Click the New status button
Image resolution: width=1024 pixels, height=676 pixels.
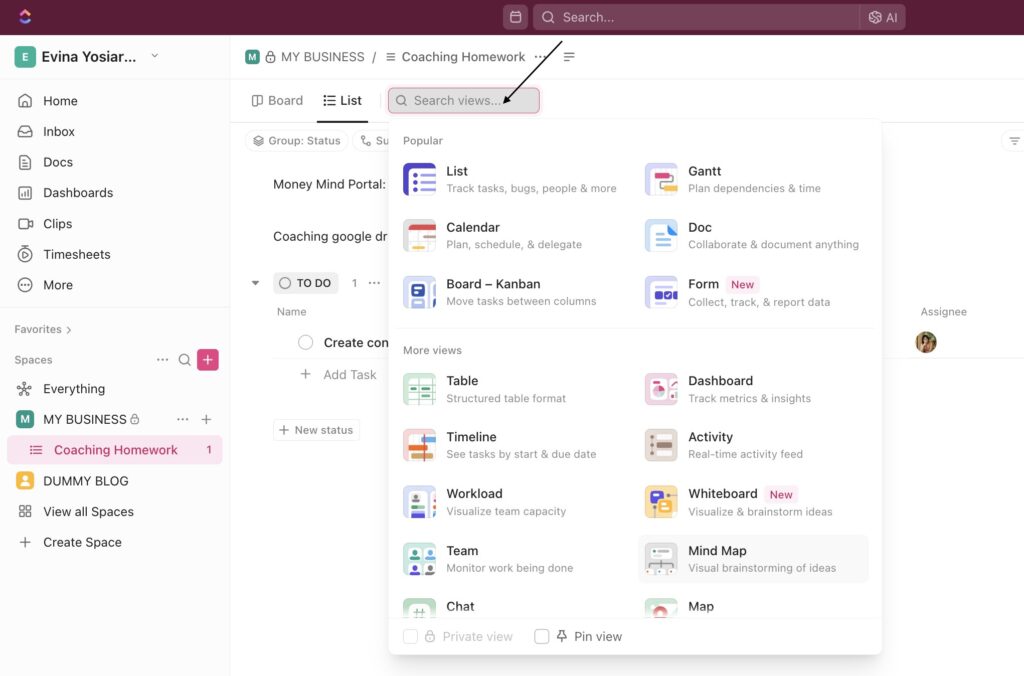pyautogui.click(x=316, y=430)
